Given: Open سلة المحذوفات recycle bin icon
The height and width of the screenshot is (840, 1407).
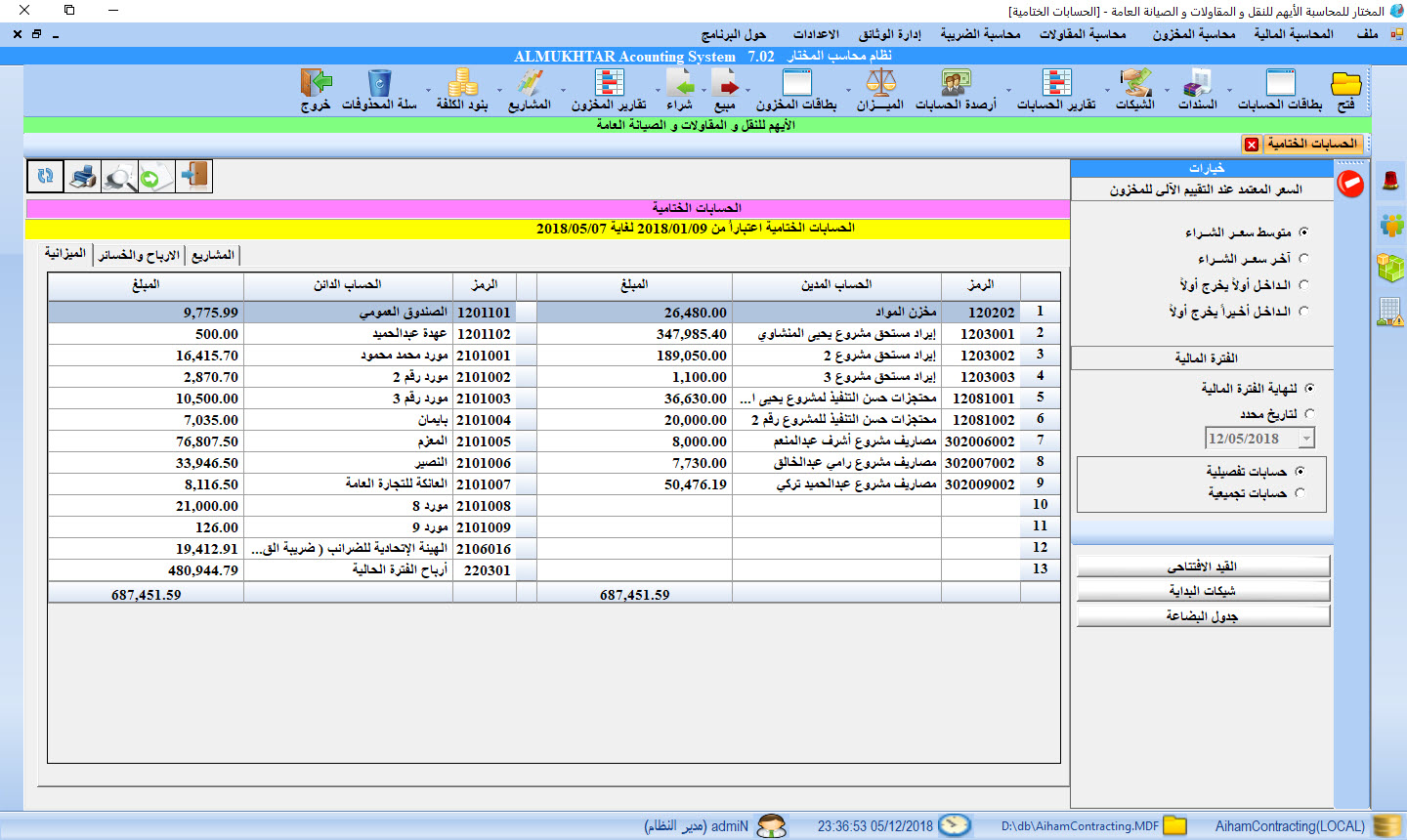Looking at the screenshot, I should pos(379,88).
